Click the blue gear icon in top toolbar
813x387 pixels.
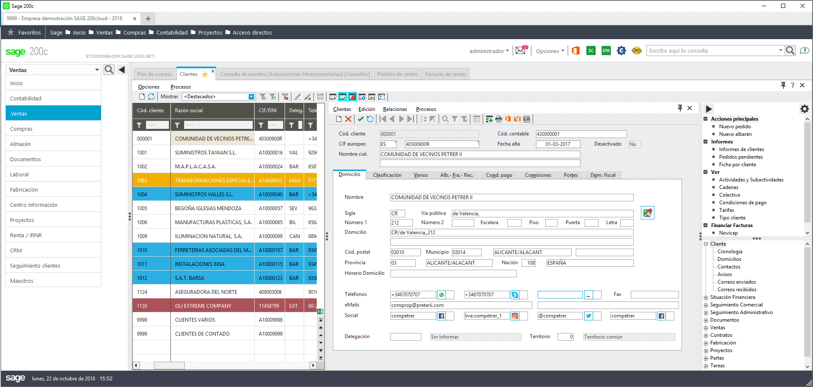pyautogui.click(x=621, y=51)
